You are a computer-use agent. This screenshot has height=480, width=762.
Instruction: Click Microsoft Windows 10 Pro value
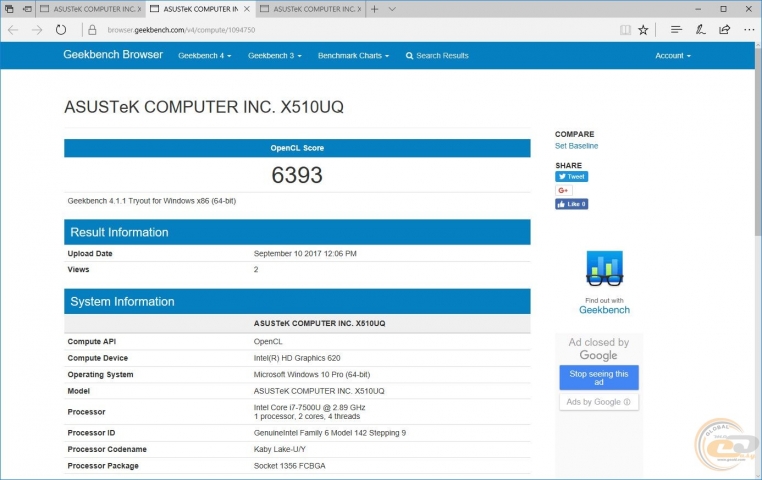(x=312, y=375)
